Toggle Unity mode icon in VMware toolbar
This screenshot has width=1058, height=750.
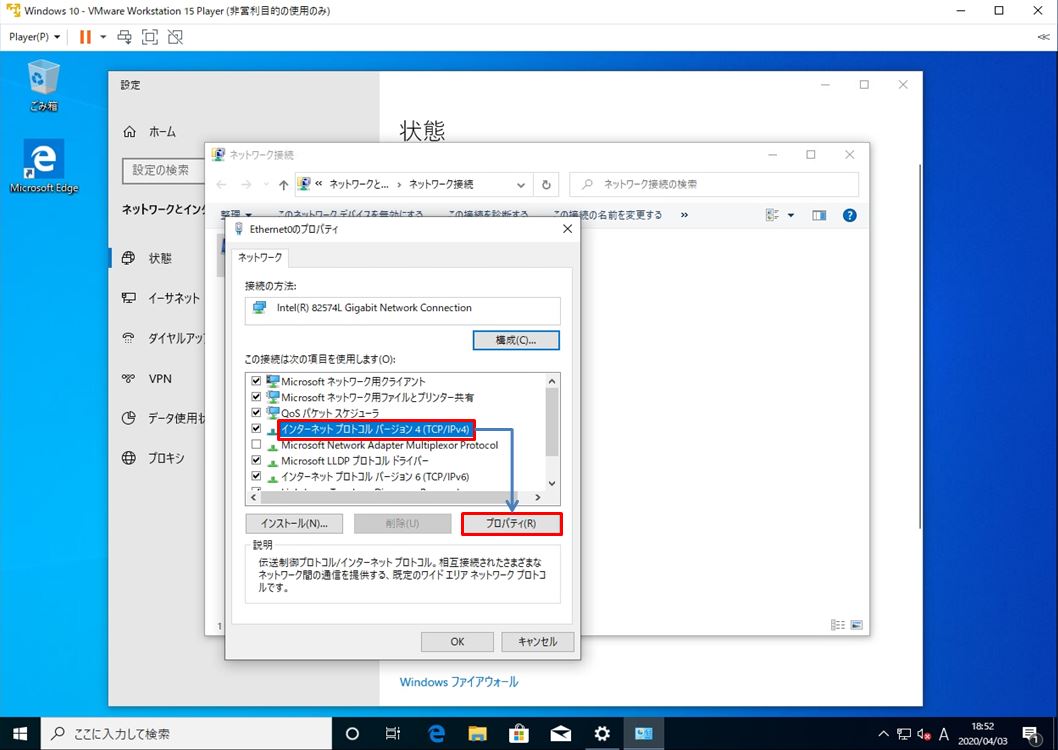point(175,37)
